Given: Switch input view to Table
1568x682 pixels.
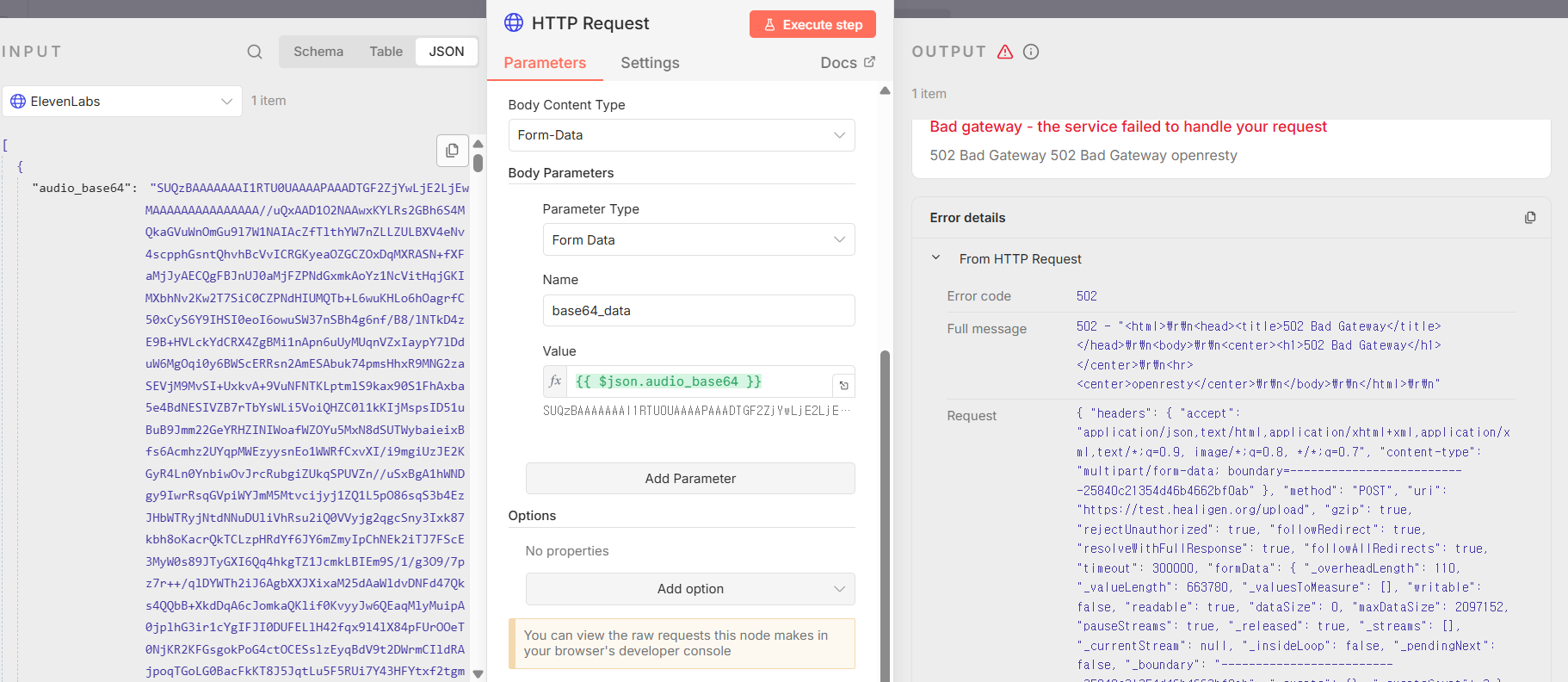Looking at the screenshot, I should click(386, 52).
